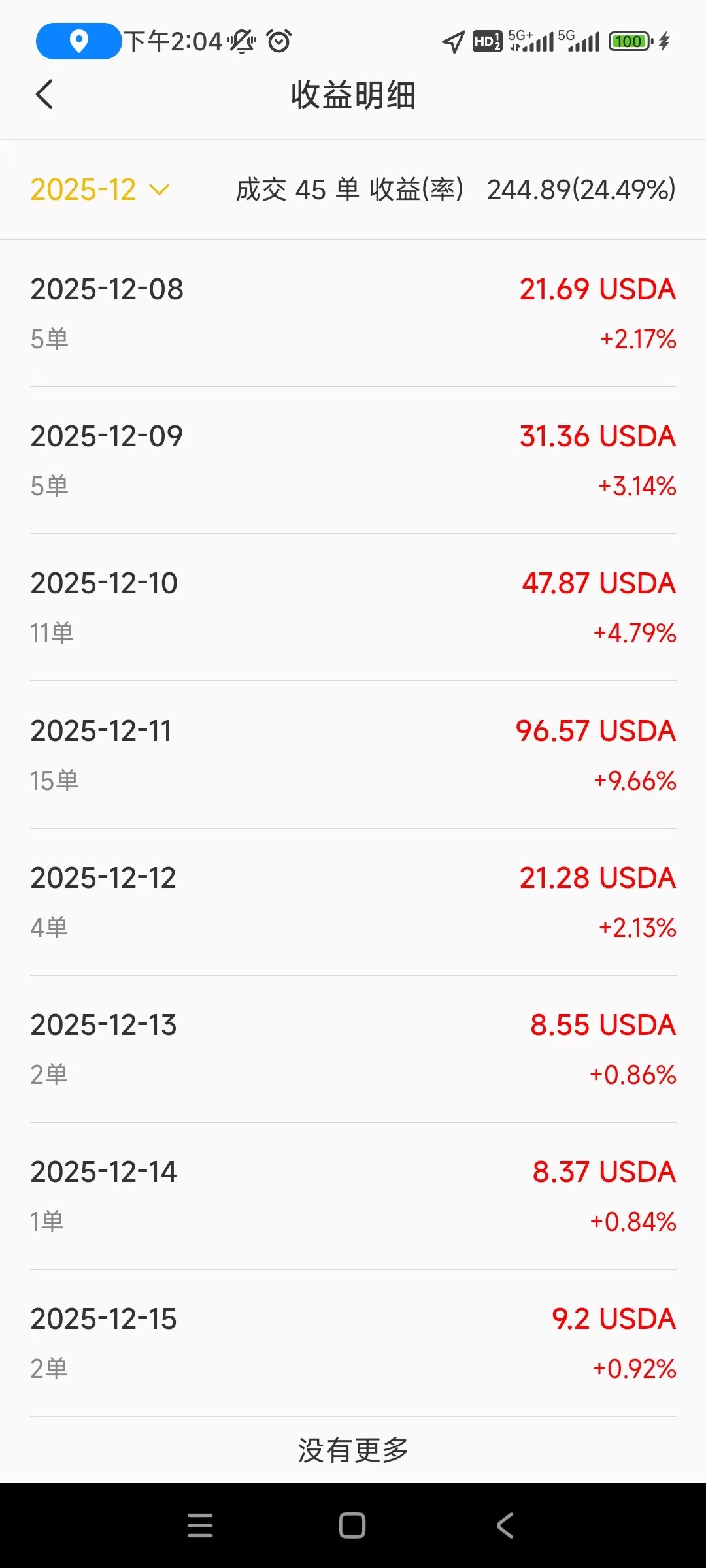Open the 2025-12-08 earnings entry

[x=353, y=313]
